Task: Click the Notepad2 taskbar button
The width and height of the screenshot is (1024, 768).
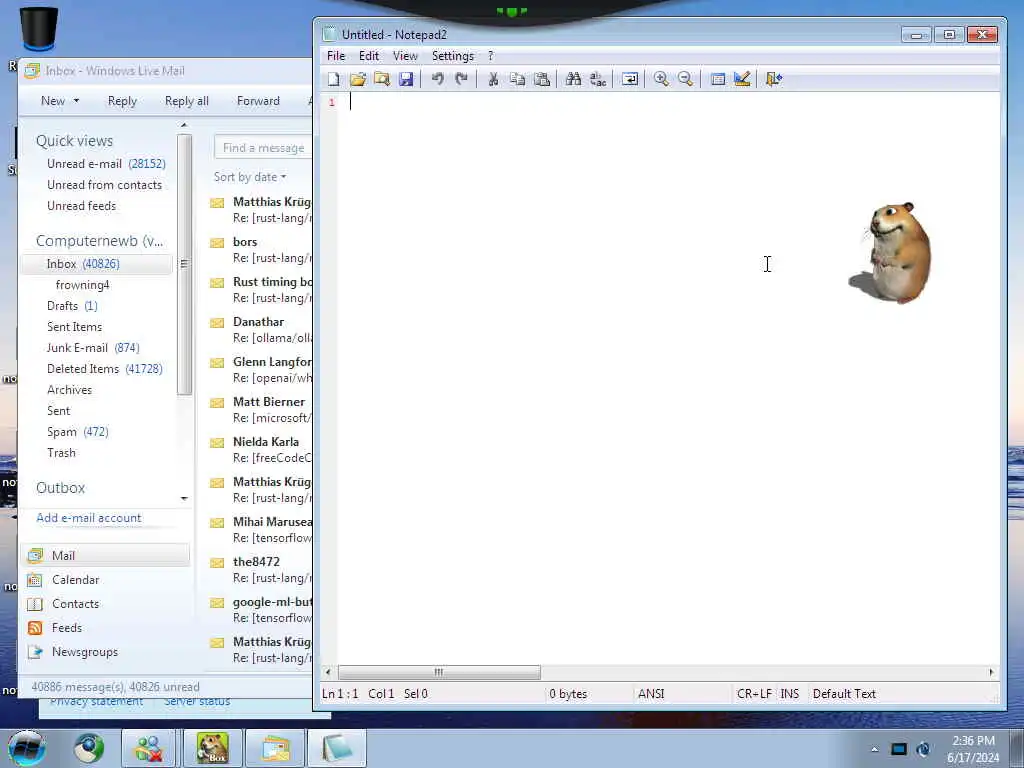Action: (x=336, y=748)
